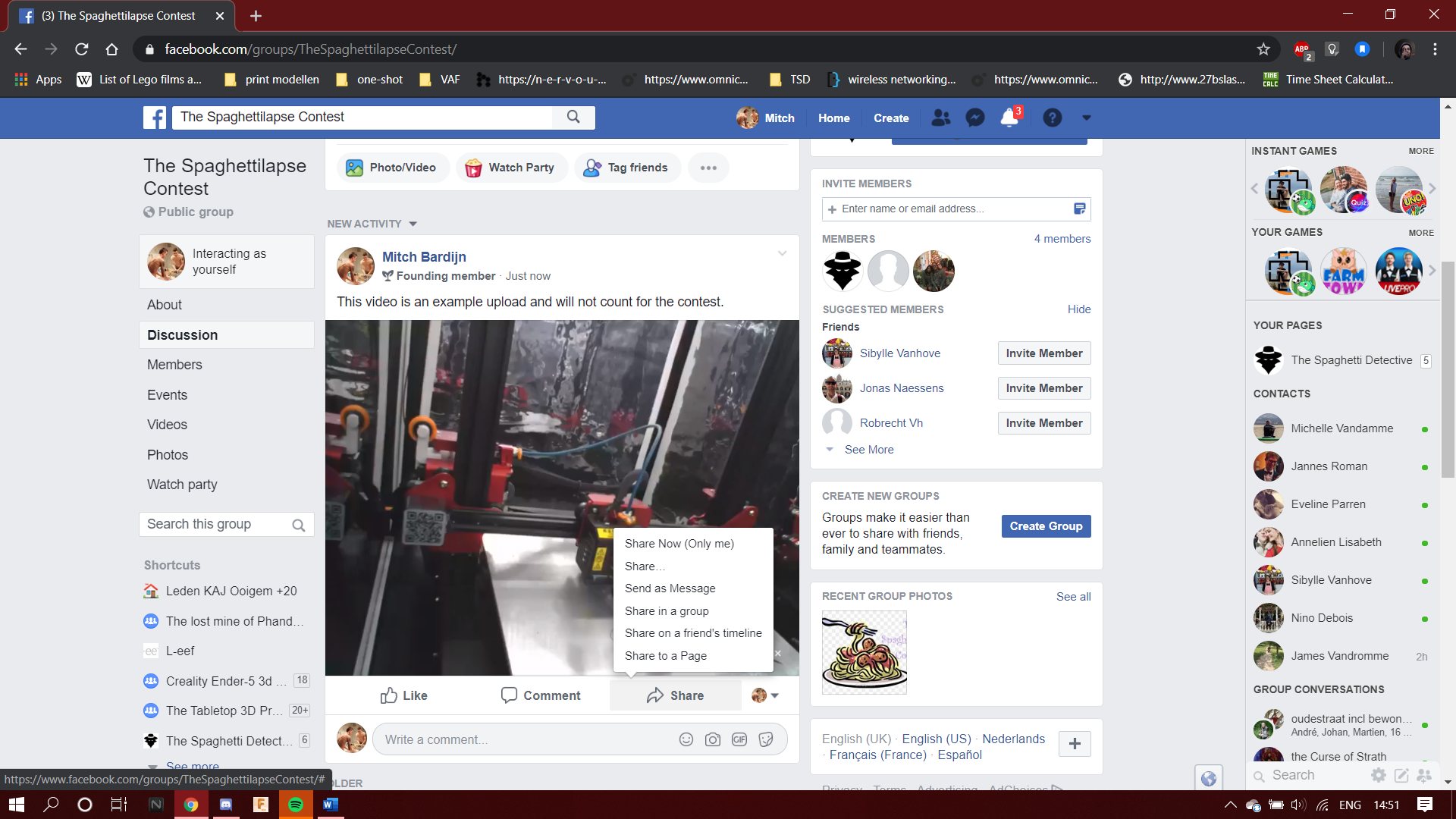Screen dimensions: 1456x819
Task: Click the Tag friends button
Action: click(x=627, y=168)
